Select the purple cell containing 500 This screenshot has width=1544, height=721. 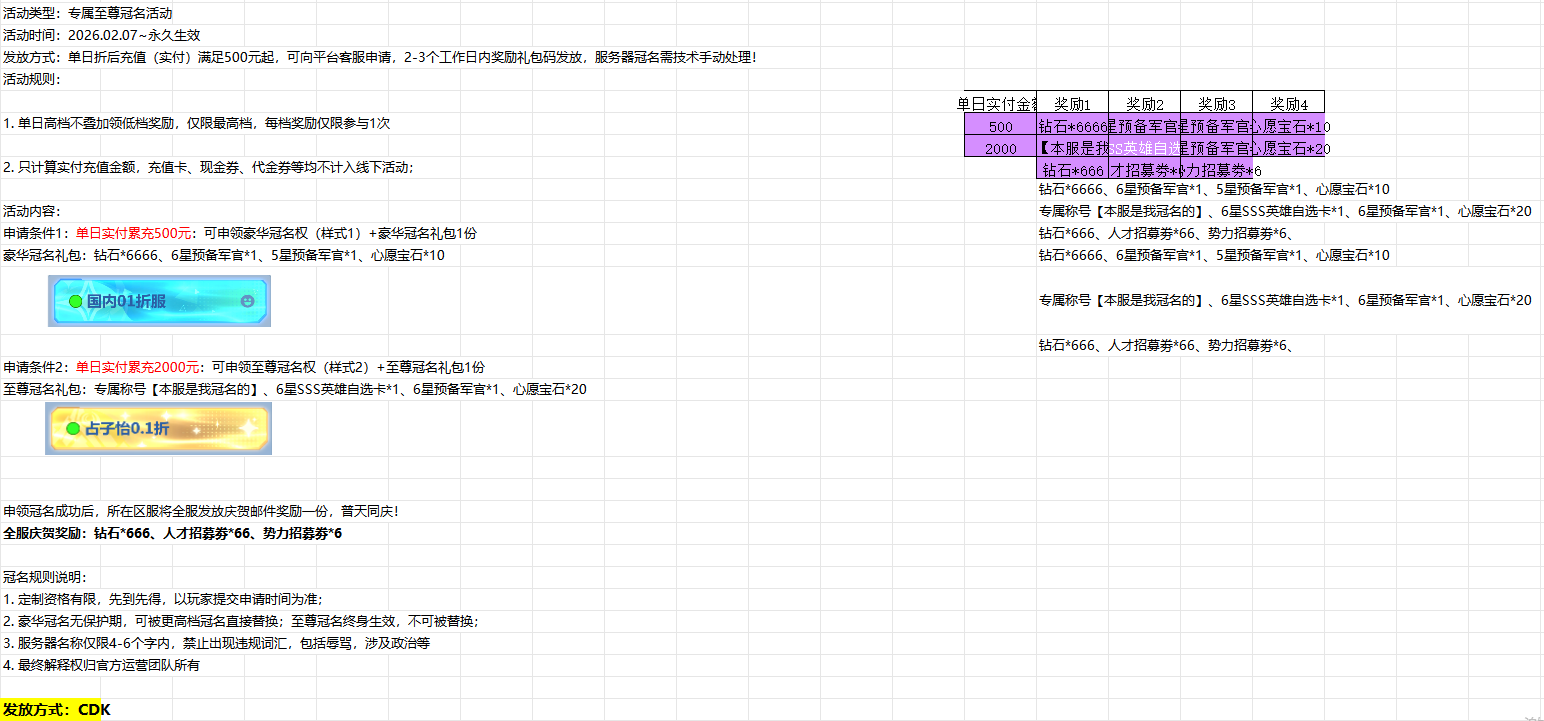click(x=1000, y=126)
